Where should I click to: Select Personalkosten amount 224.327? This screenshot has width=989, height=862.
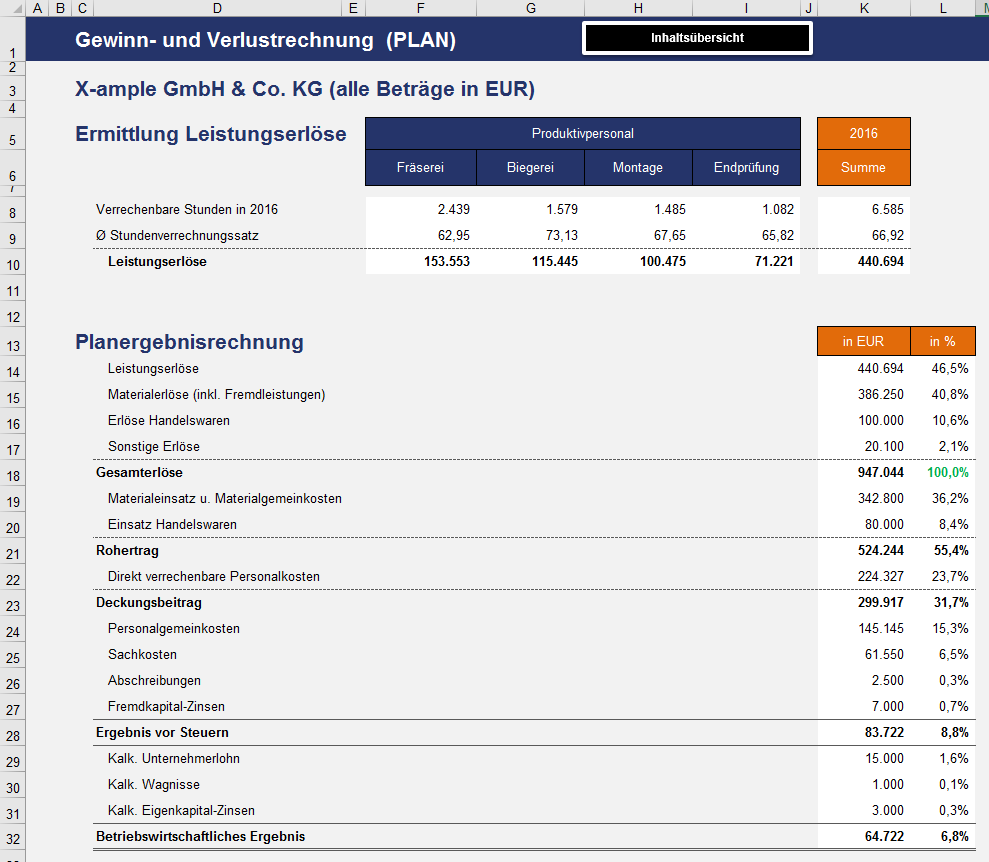click(863, 576)
